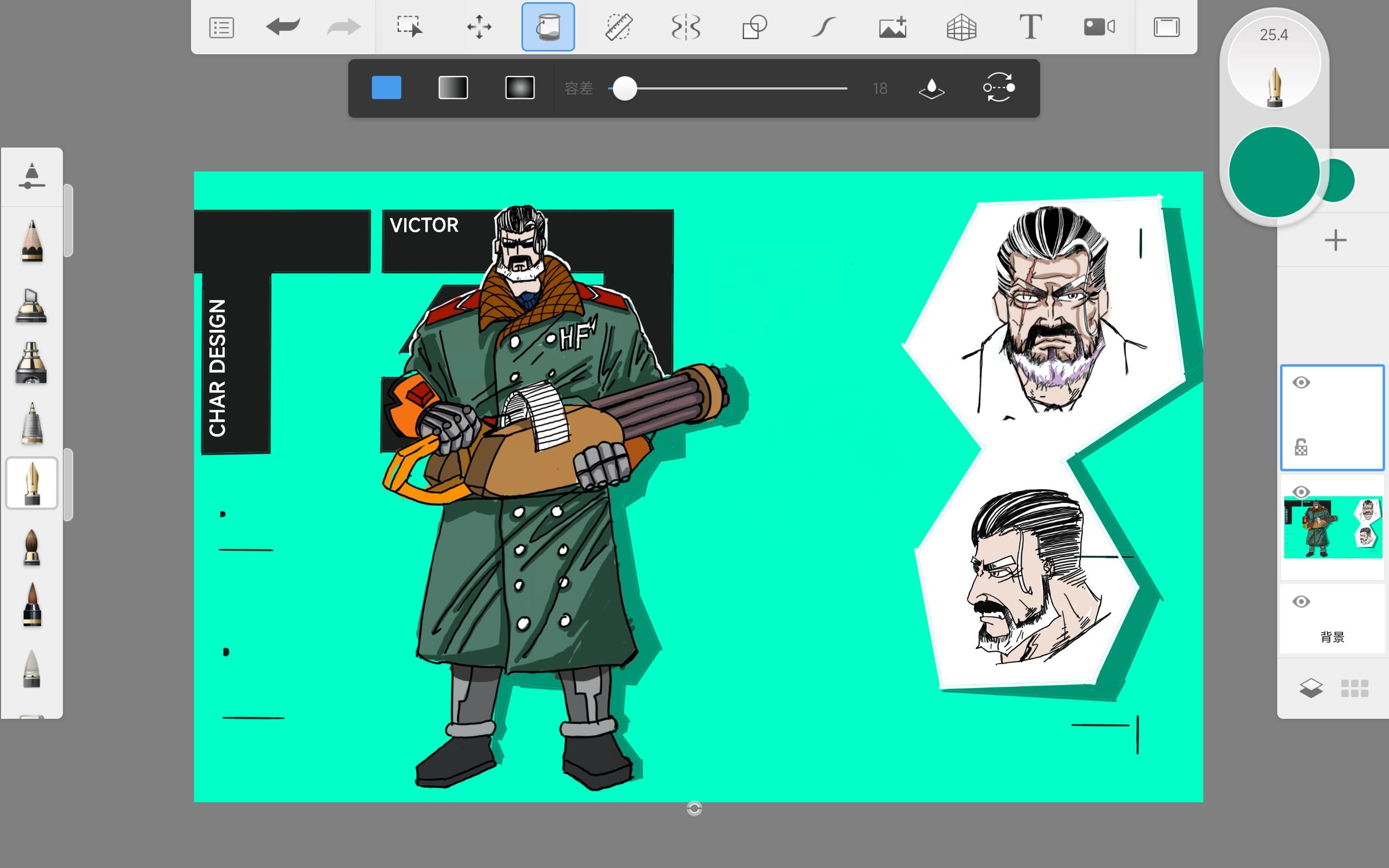
Task: Toggle visibility of the artwork layer
Action: tap(1301, 492)
